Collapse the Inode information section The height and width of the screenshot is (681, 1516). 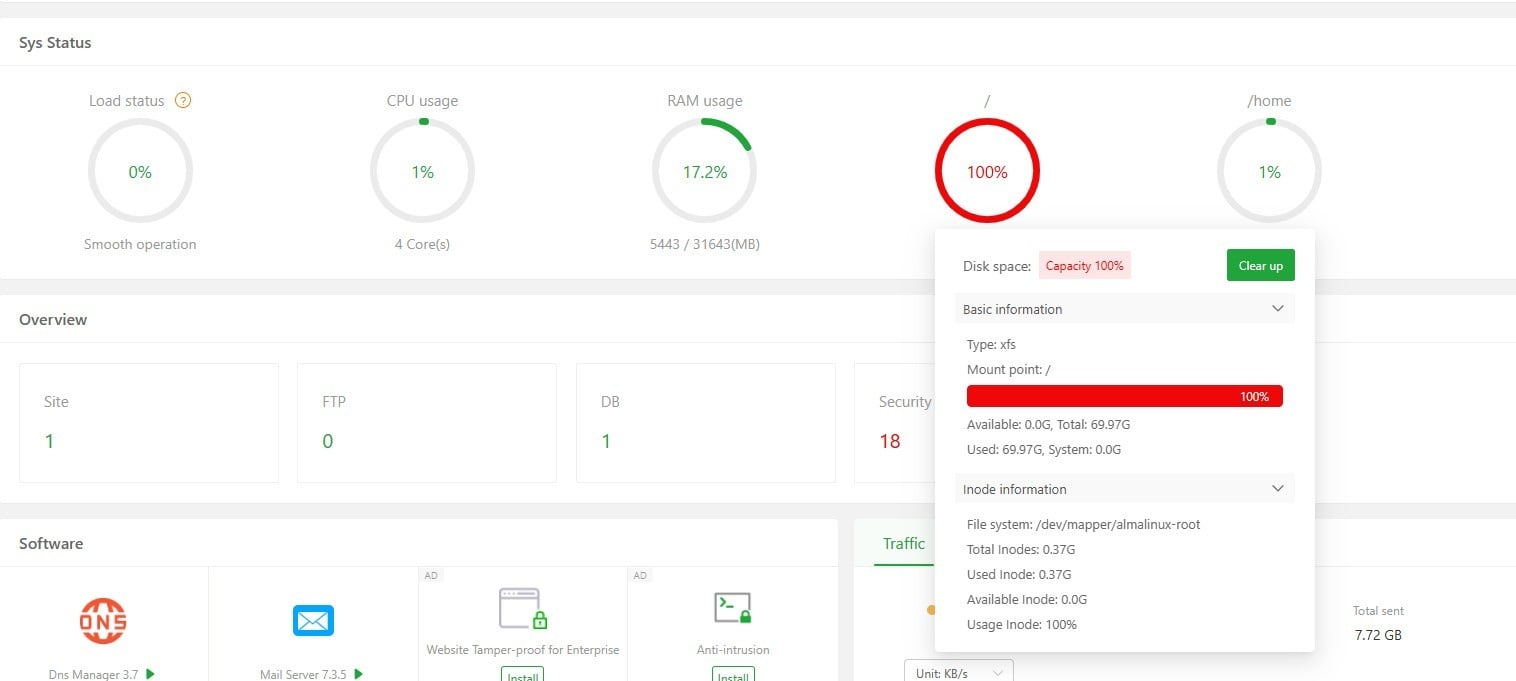pos(1277,489)
